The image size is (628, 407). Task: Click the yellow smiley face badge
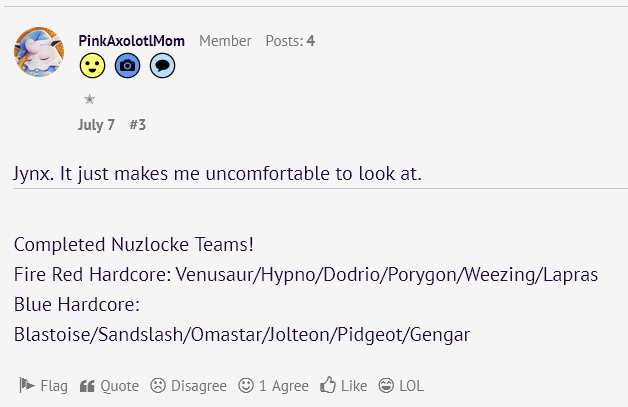(93, 67)
